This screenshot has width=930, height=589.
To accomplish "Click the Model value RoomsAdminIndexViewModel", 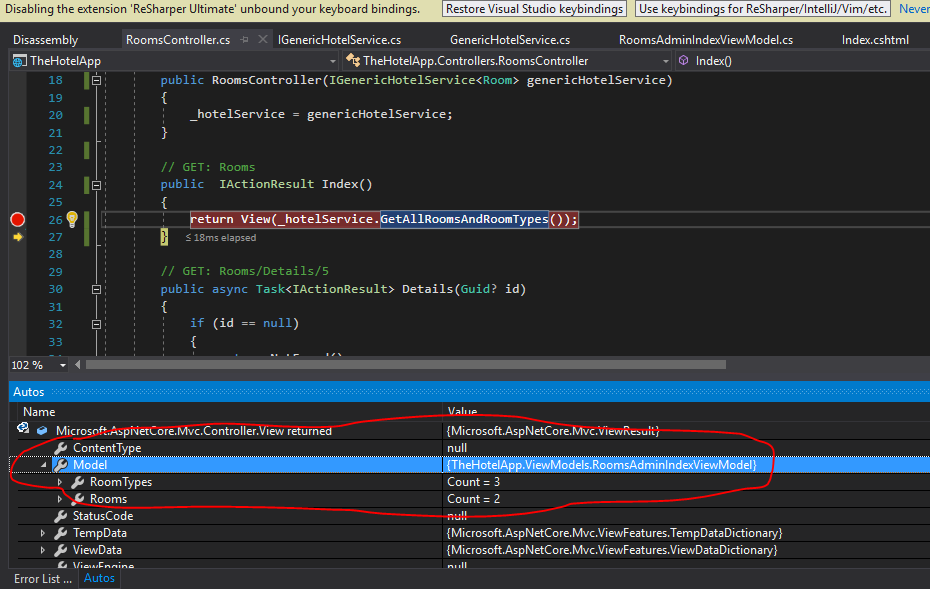I will (601, 465).
